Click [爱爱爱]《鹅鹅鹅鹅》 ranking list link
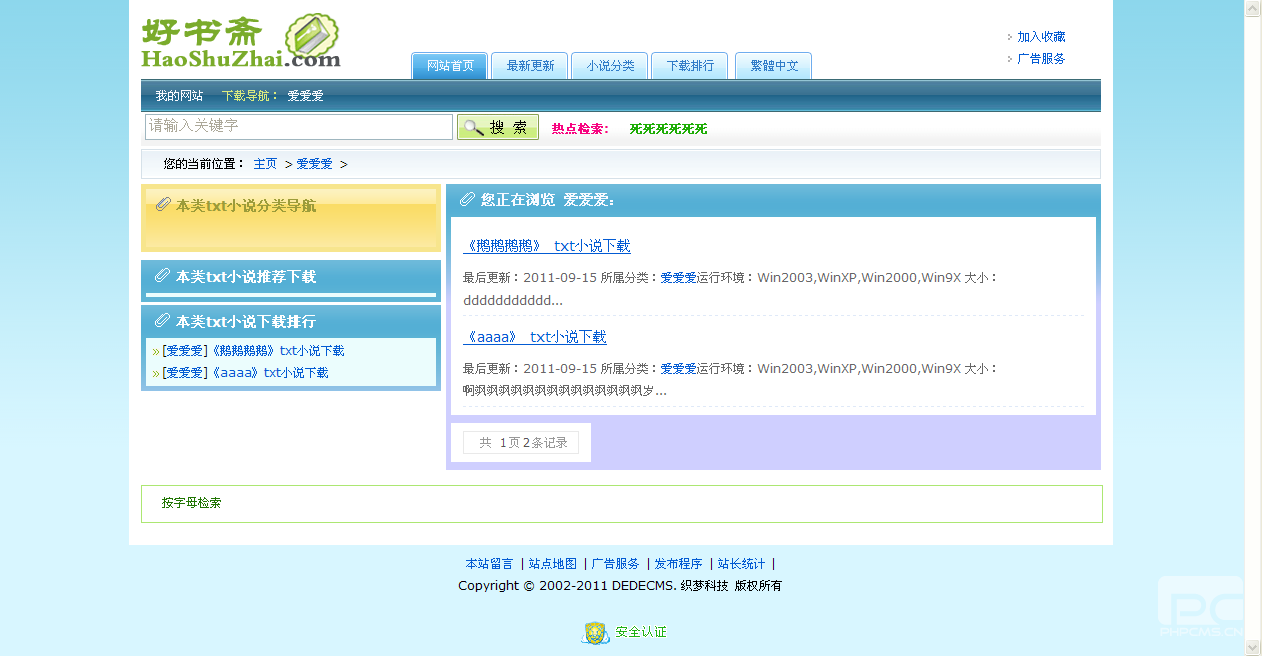Screen dimensions: 1263x656 click(253, 351)
